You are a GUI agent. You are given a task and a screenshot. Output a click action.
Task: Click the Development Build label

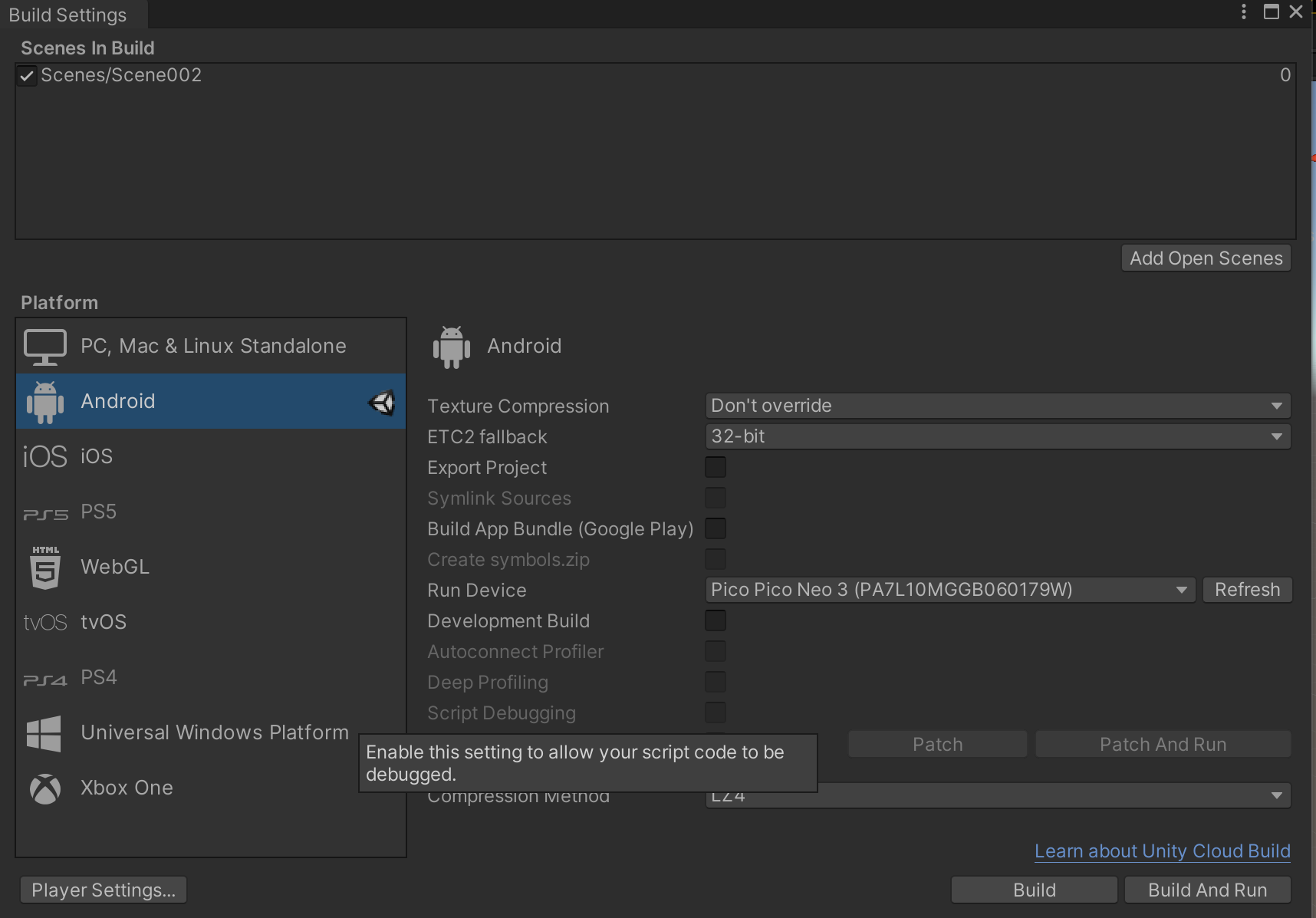coord(508,621)
